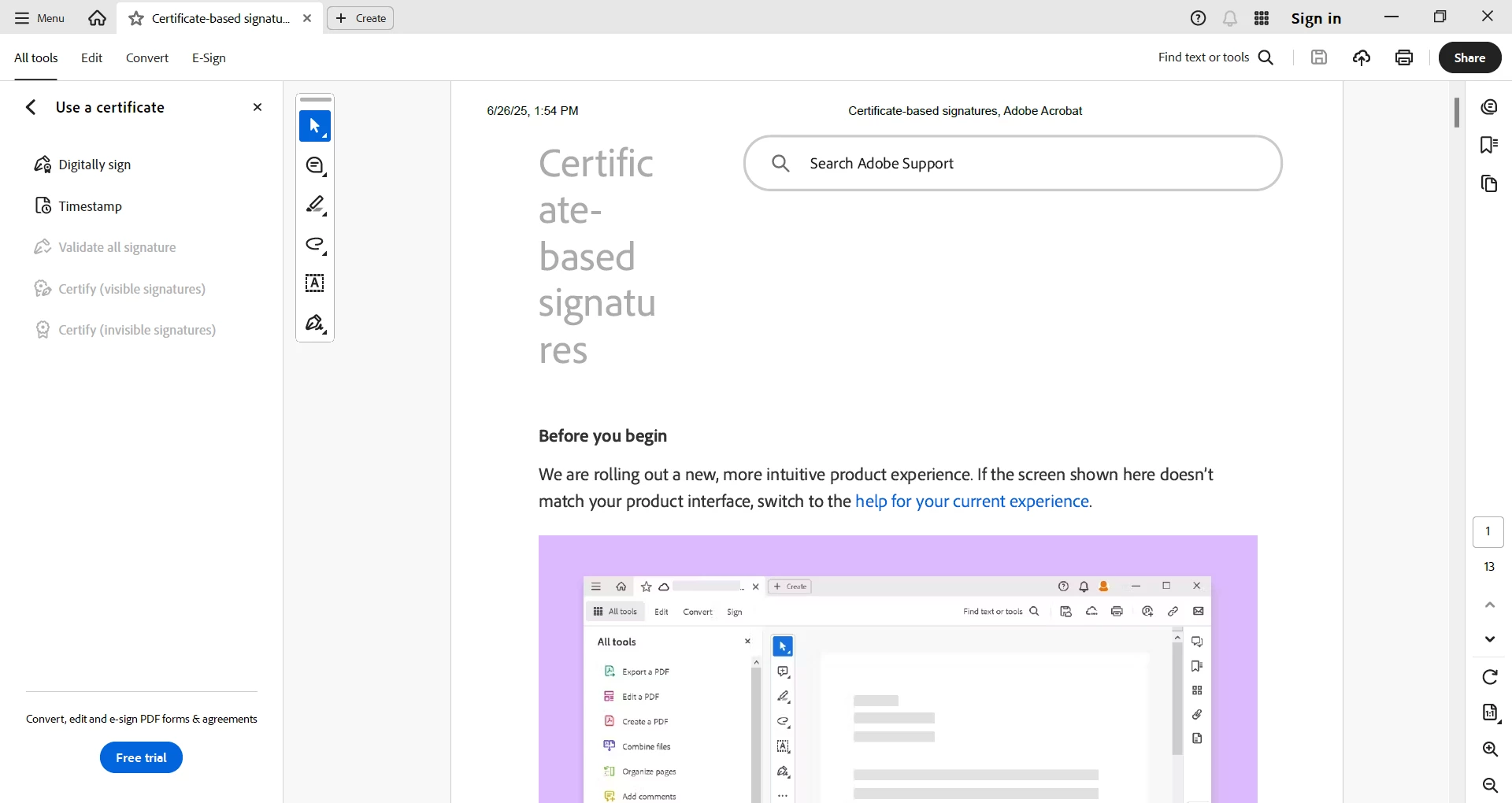The image size is (1512, 803).
Task: Click the Share button
Action: point(1469,57)
